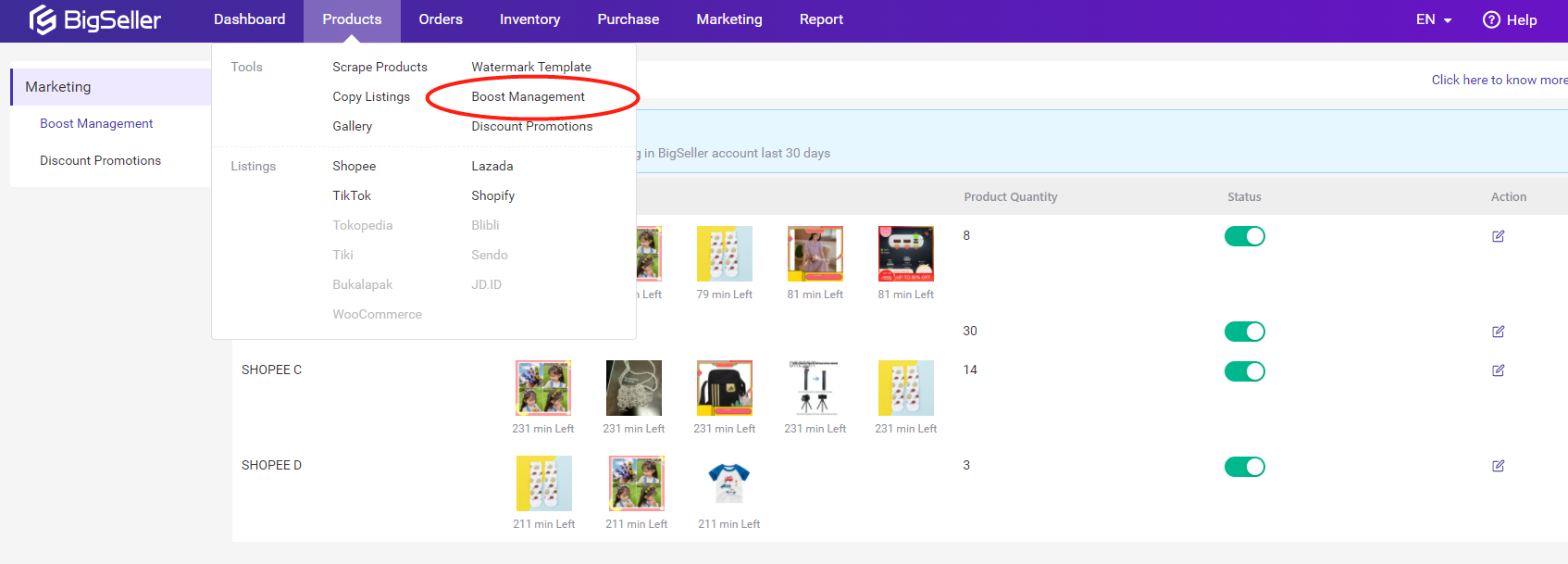Edit the SHOPEE D boost settings

[x=1498, y=466]
